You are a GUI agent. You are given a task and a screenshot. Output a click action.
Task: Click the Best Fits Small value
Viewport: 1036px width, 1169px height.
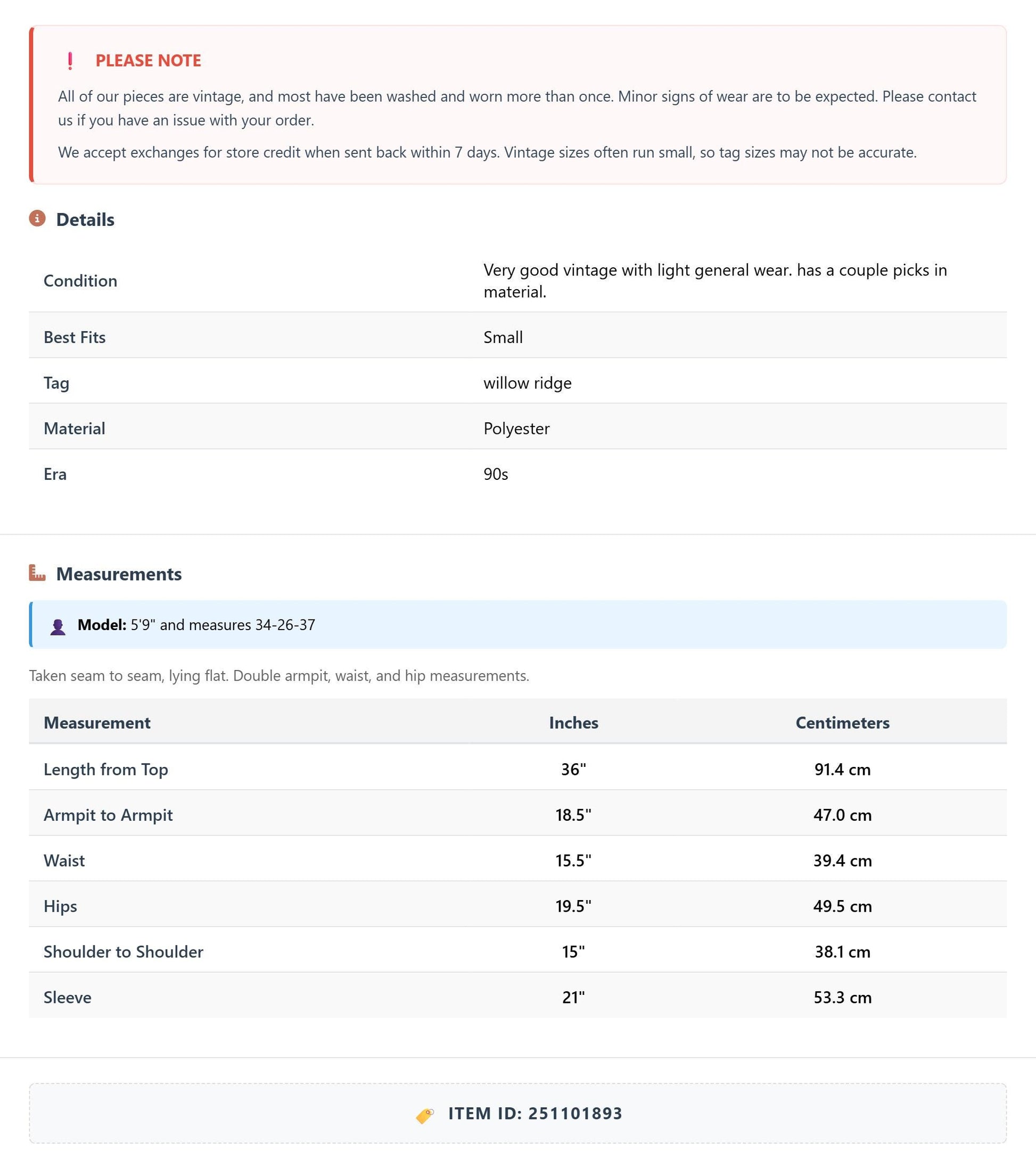(503, 337)
